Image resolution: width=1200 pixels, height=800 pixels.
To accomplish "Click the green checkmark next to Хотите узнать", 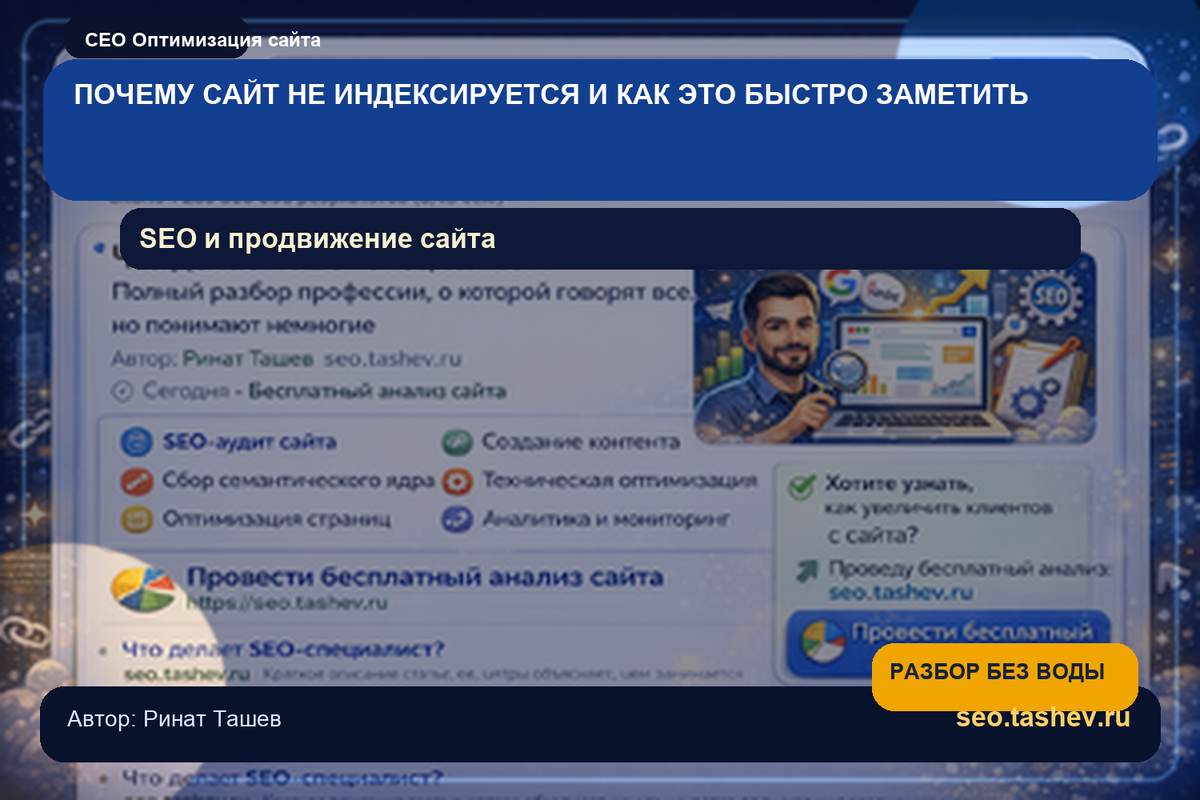I will point(800,487).
